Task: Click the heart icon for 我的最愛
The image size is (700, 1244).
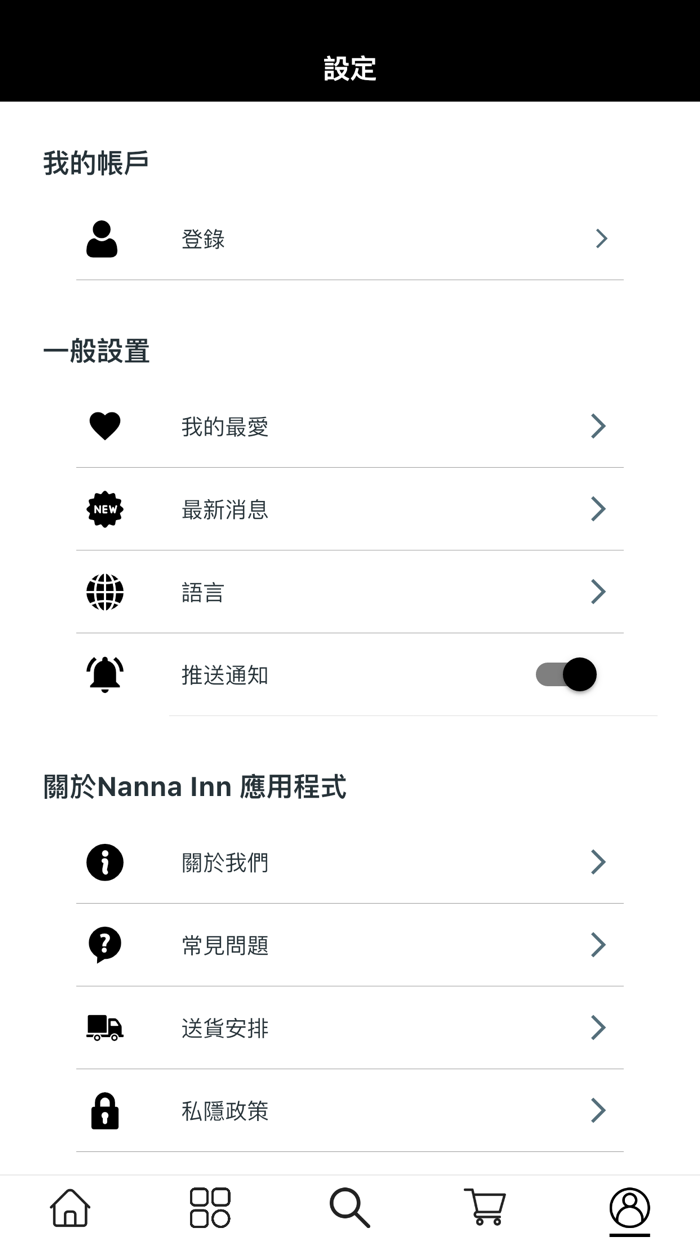Action: [105, 427]
